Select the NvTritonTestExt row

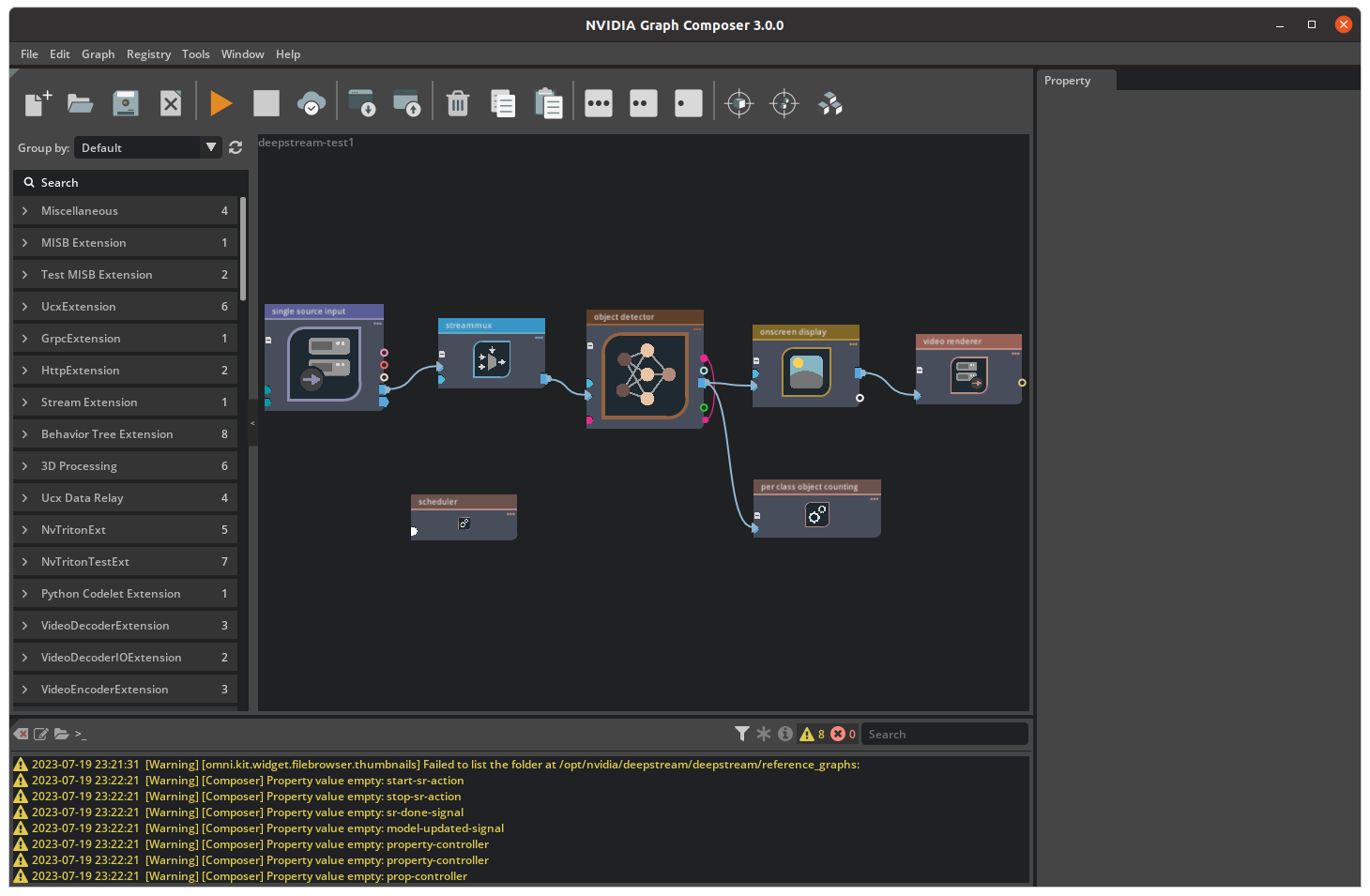point(126,562)
